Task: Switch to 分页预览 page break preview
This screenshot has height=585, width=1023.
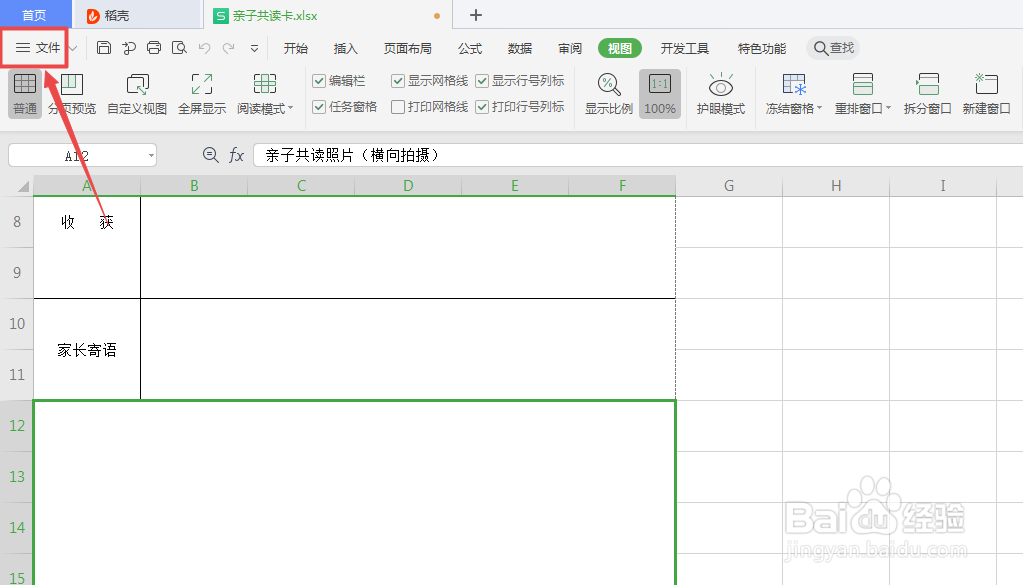Action: (72, 94)
